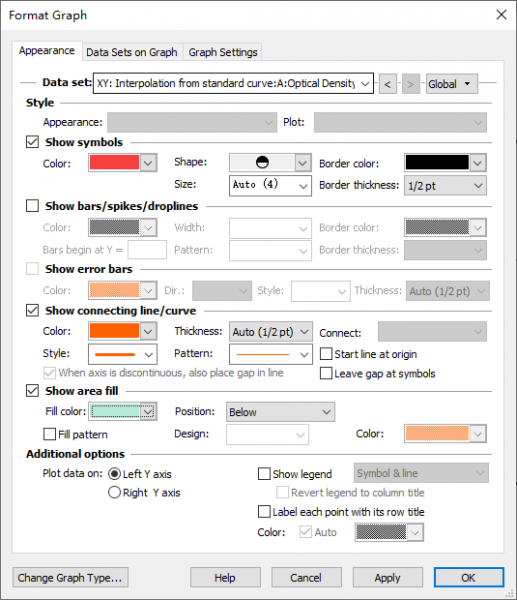Screen dimensions: 517x600
Task: Open the symbol Shape dropdown
Action: tap(270, 163)
